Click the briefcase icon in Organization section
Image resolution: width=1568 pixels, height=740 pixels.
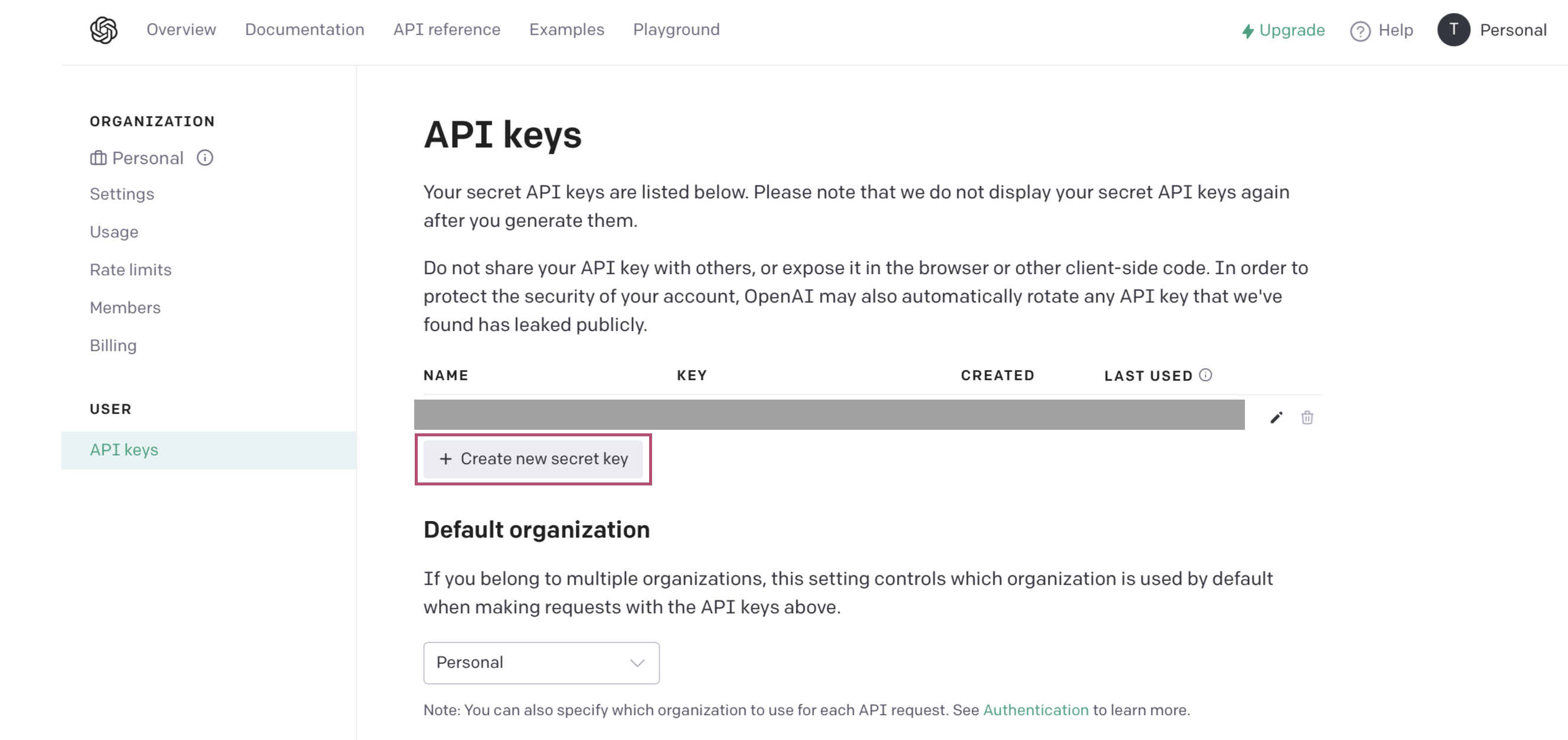pos(98,158)
